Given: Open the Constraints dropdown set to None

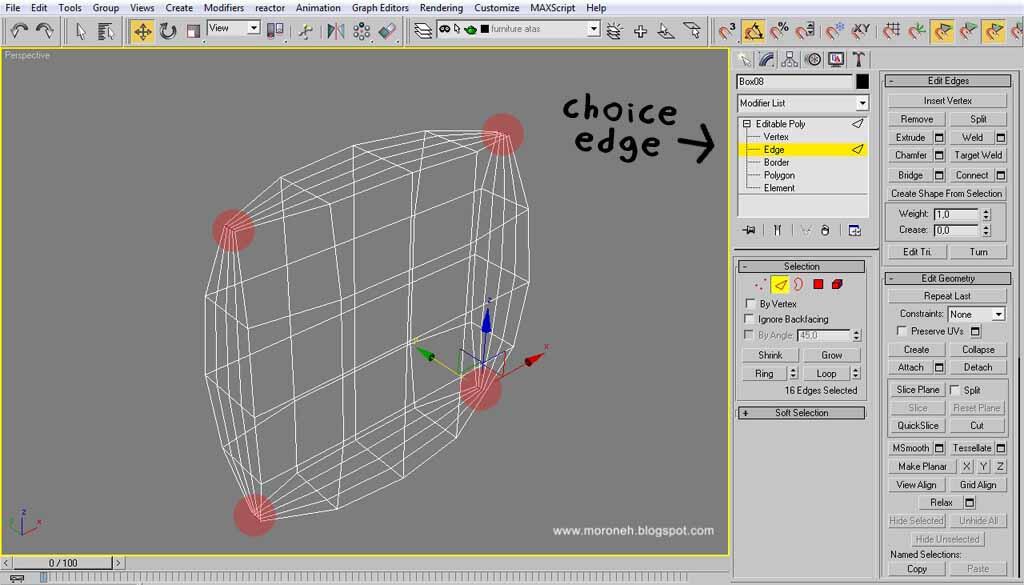Looking at the screenshot, I should point(976,314).
